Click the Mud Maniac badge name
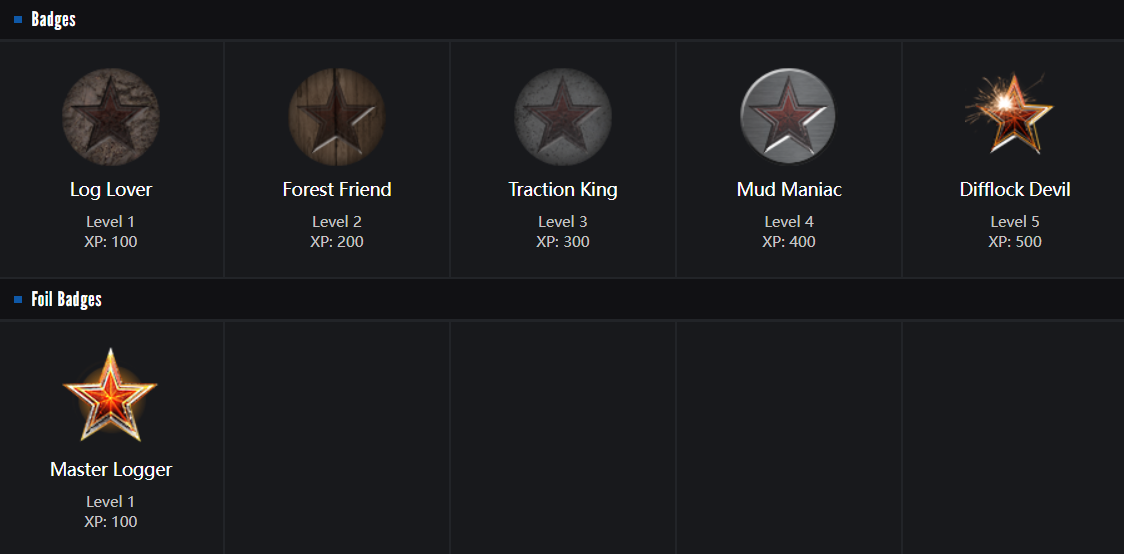1124x554 pixels. 789,189
